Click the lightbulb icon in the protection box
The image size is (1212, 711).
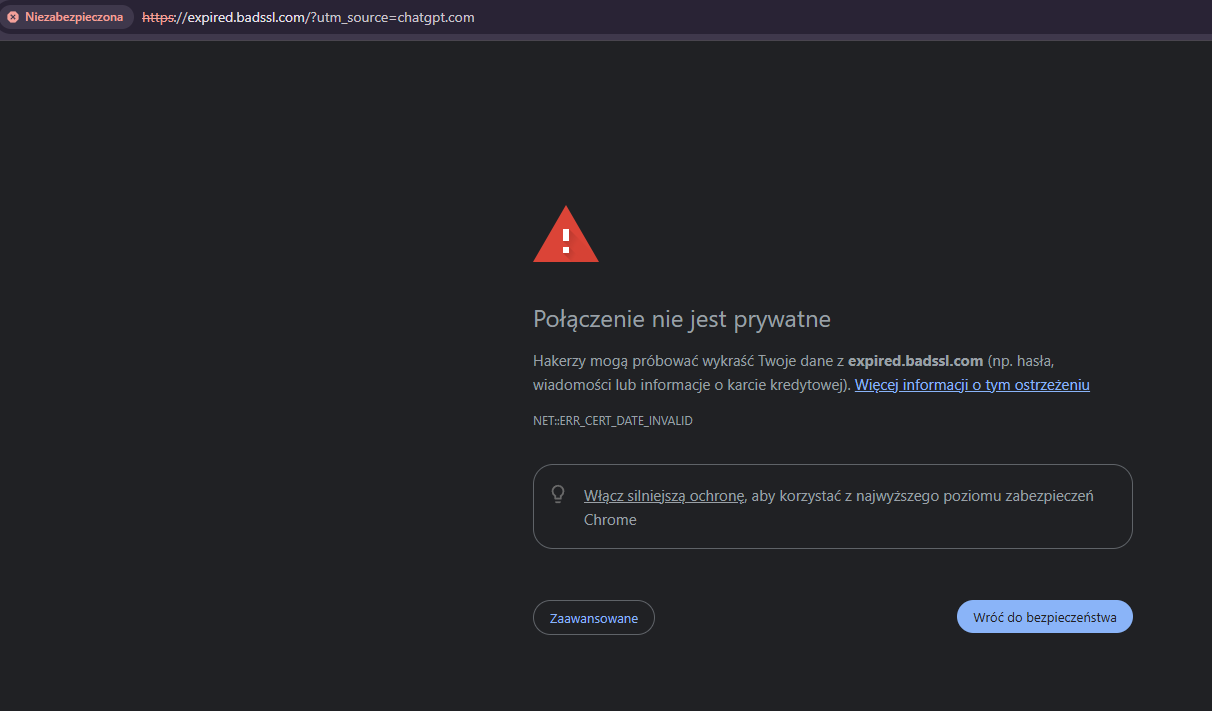559,494
